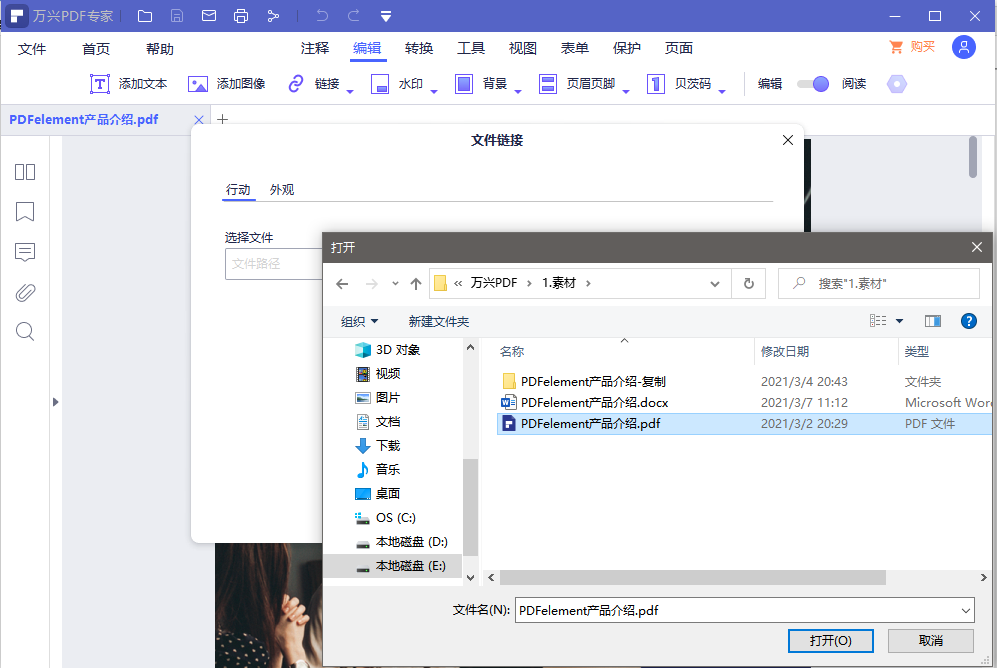This screenshot has width=997, height=668.
Task: Toggle the edit/read (编辑/阅读) mode switch
Action: pyautogui.click(x=813, y=85)
